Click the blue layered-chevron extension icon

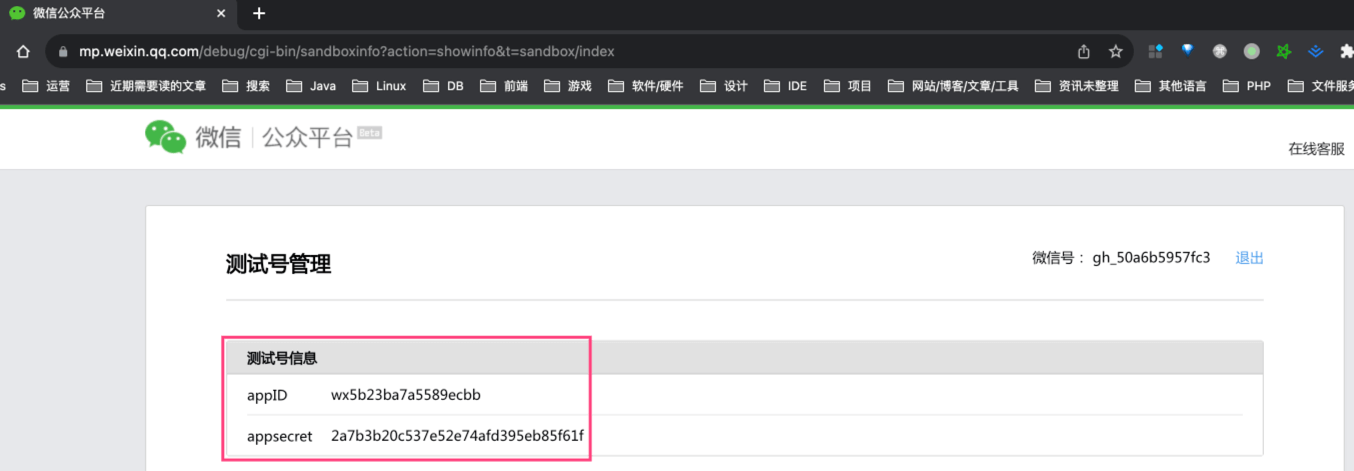point(1316,51)
